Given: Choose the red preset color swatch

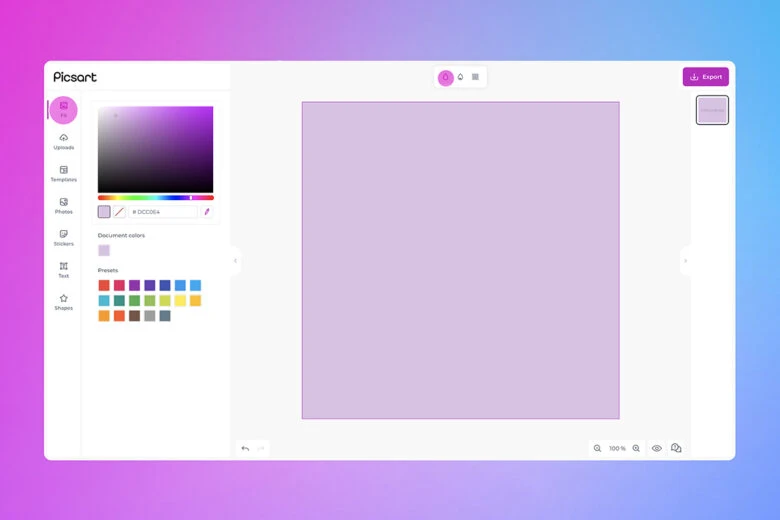Looking at the screenshot, I should [x=104, y=285].
